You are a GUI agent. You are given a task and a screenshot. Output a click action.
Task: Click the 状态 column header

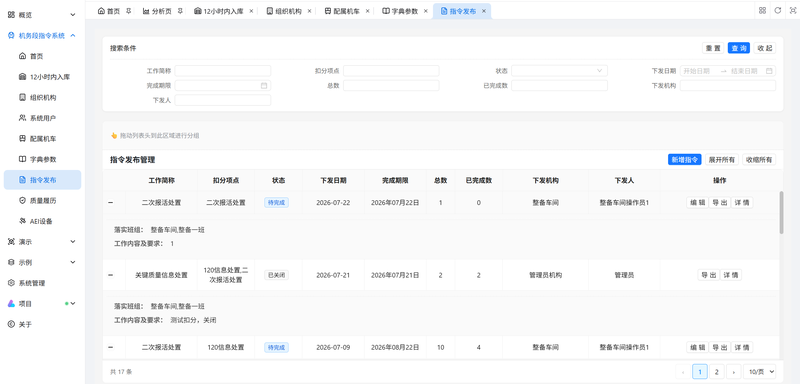click(x=278, y=181)
